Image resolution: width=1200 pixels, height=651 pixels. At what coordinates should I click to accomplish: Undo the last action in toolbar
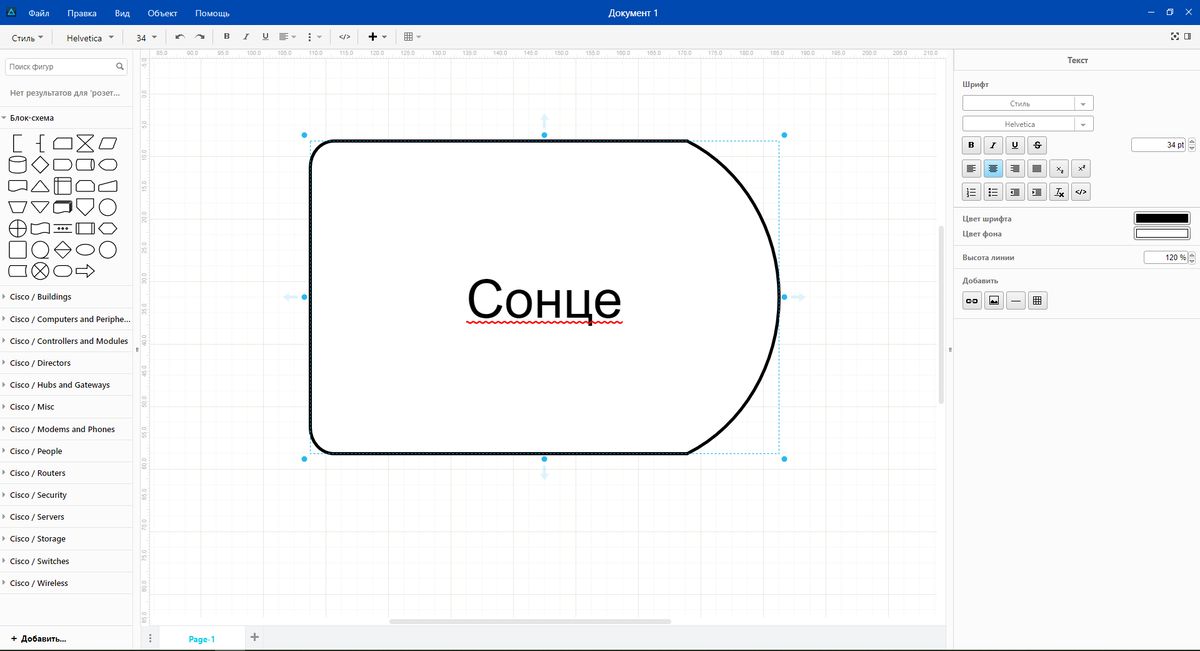[x=180, y=37]
